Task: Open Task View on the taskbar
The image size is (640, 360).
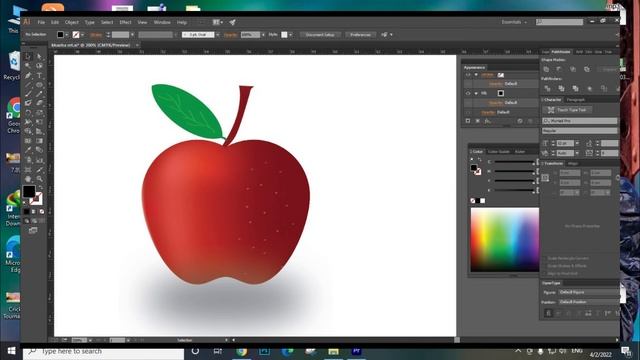Action: pyautogui.click(x=218, y=351)
